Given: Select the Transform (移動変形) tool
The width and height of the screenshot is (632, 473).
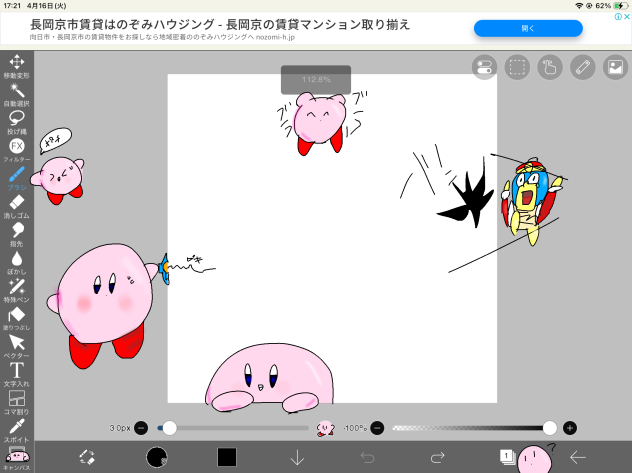Looking at the screenshot, I should [17, 66].
